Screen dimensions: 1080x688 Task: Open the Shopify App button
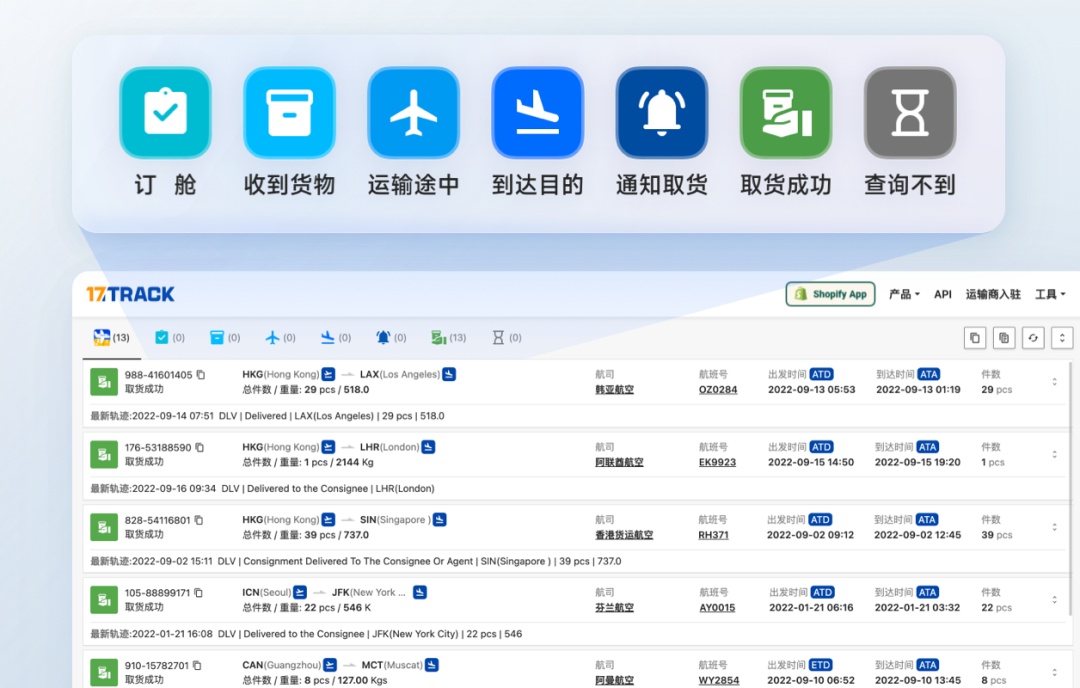pos(831,294)
